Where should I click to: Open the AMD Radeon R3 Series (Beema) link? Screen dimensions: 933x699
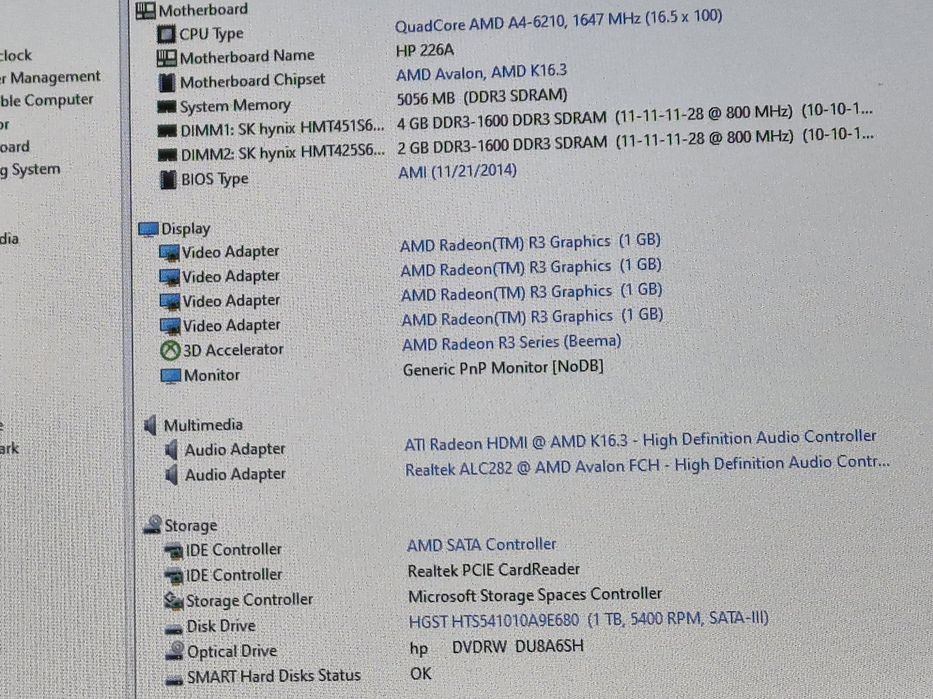(512, 343)
